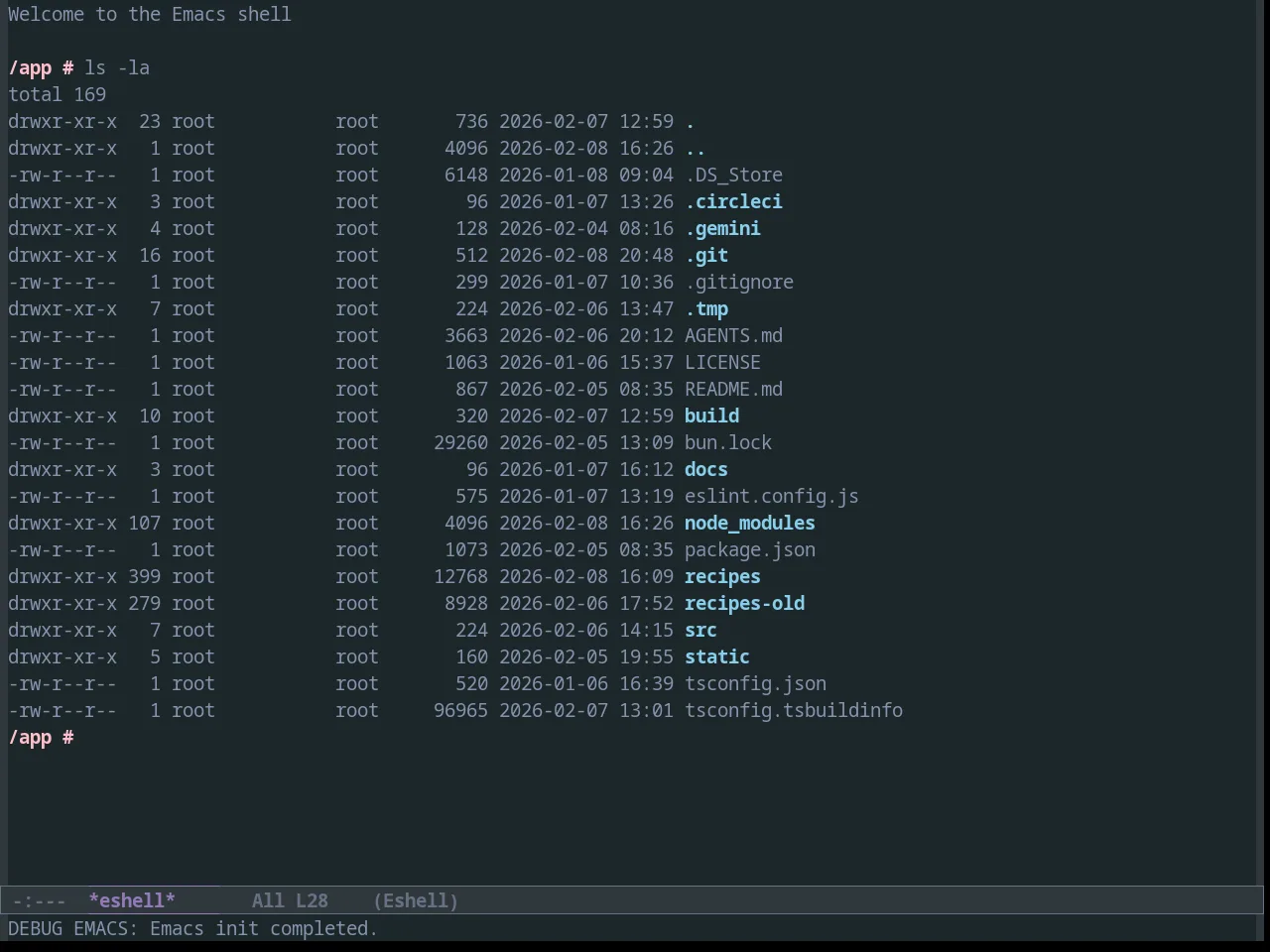Click the .gemini directory entry
Screen dimensions: 1270x952
coord(722,228)
